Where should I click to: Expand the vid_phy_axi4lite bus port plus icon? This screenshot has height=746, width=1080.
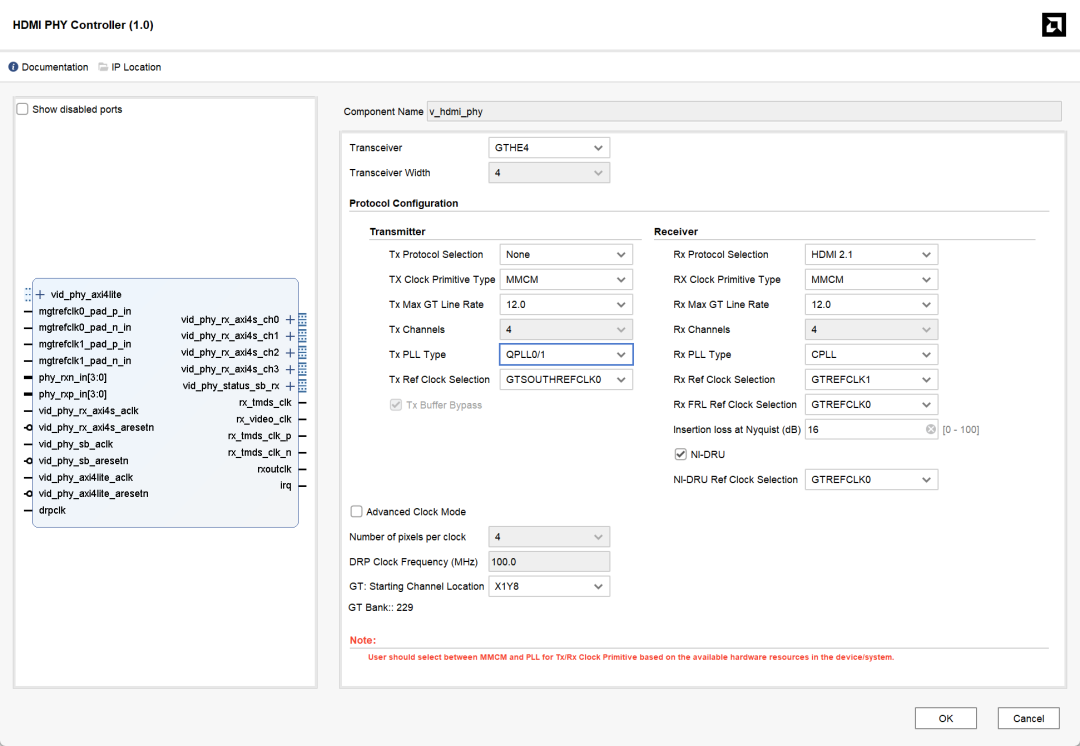click(40, 295)
